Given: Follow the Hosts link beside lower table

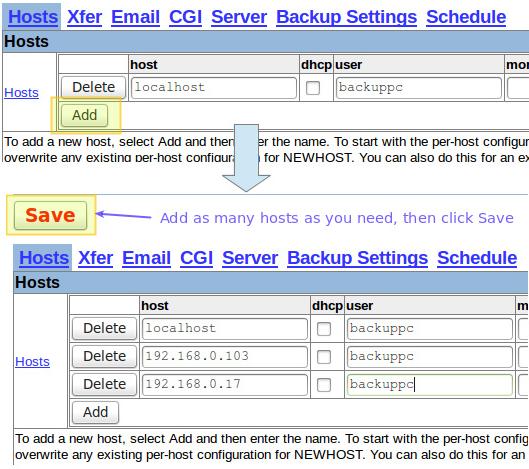Looking at the screenshot, I should (32, 362).
